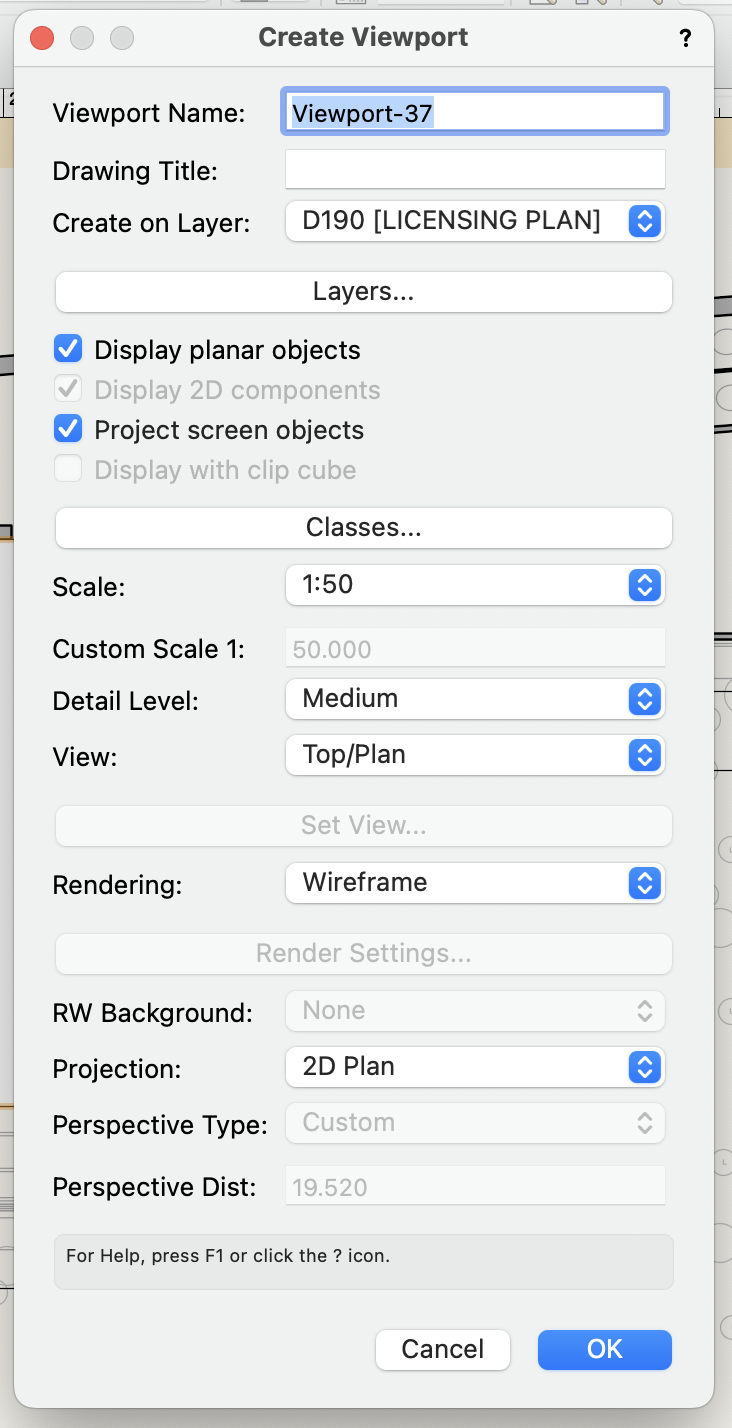
Task: Disable Display planar objects
Action: pos(67,349)
